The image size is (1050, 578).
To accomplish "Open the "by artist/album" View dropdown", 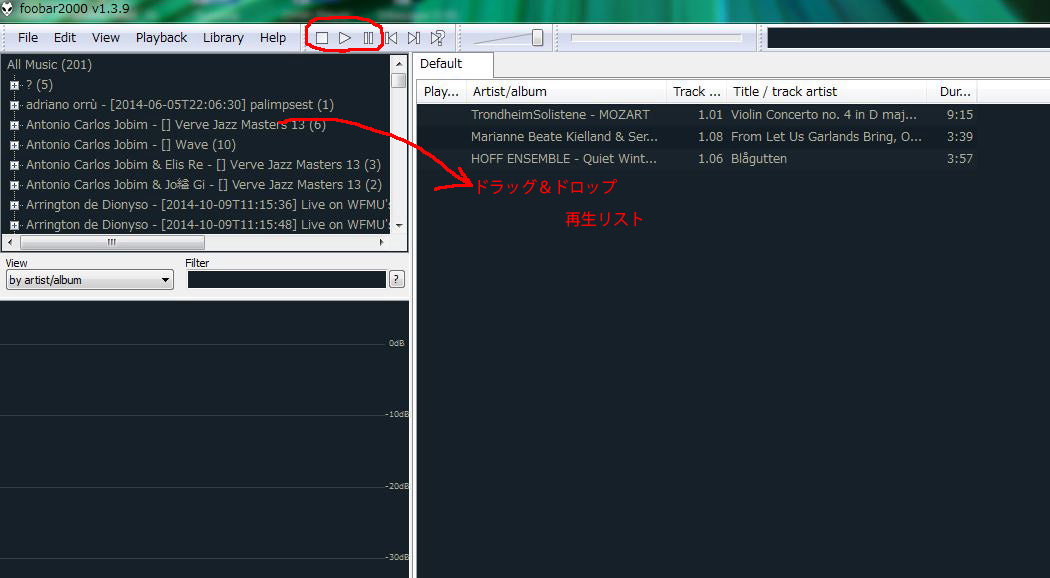I will (89, 280).
